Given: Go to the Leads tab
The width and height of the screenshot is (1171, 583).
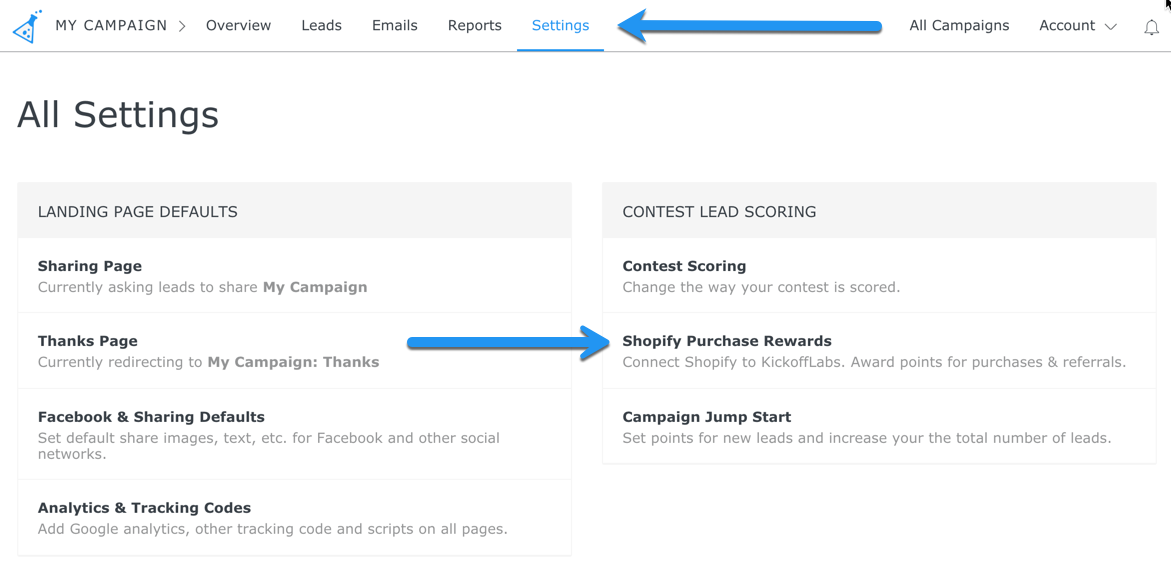Looking at the screenshot, I should [x=321, y=26].
